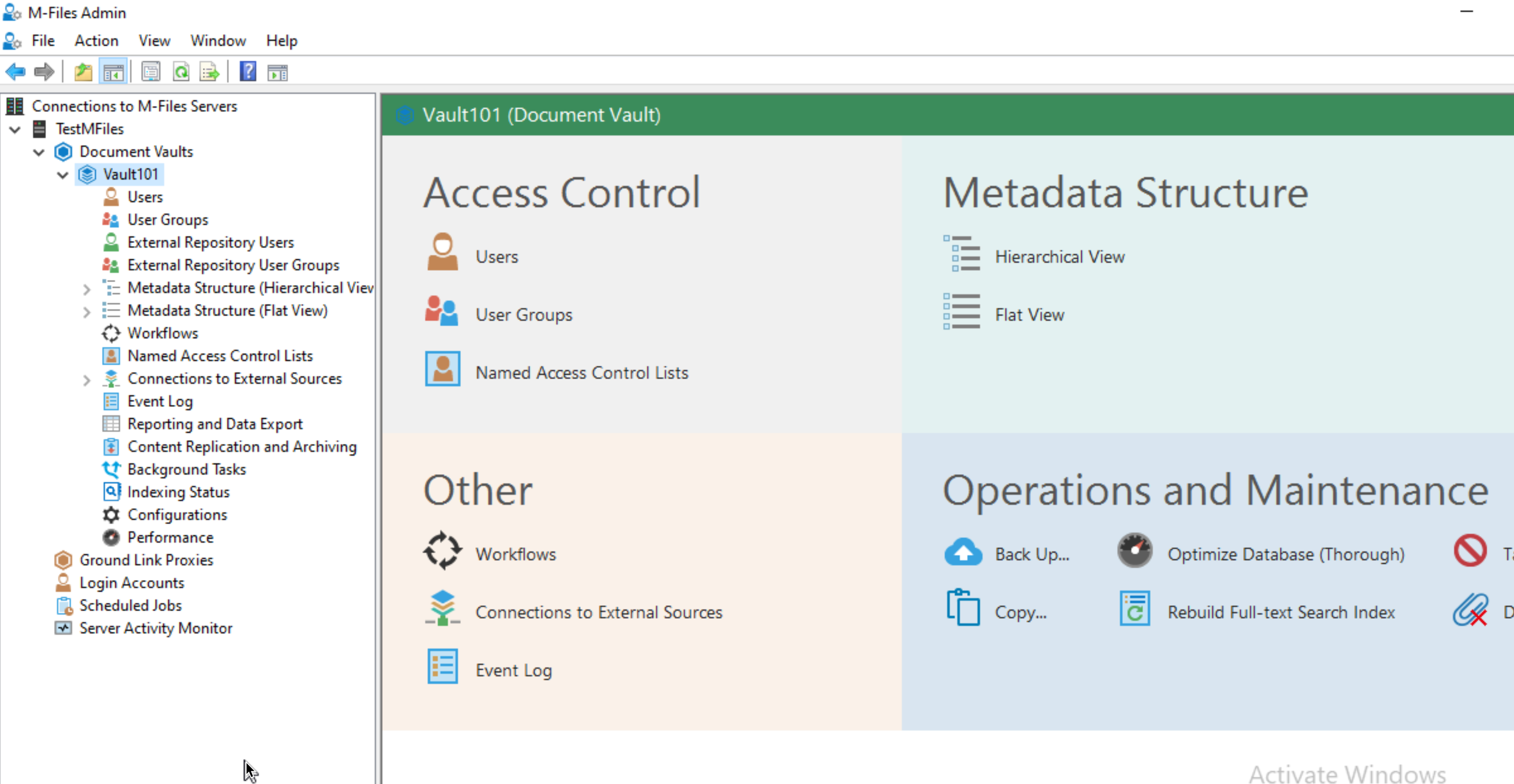This screenshot has width=1514, height=784.
Task: Select Connections to M-Files Servers root
Action: [x=134, y=106]
